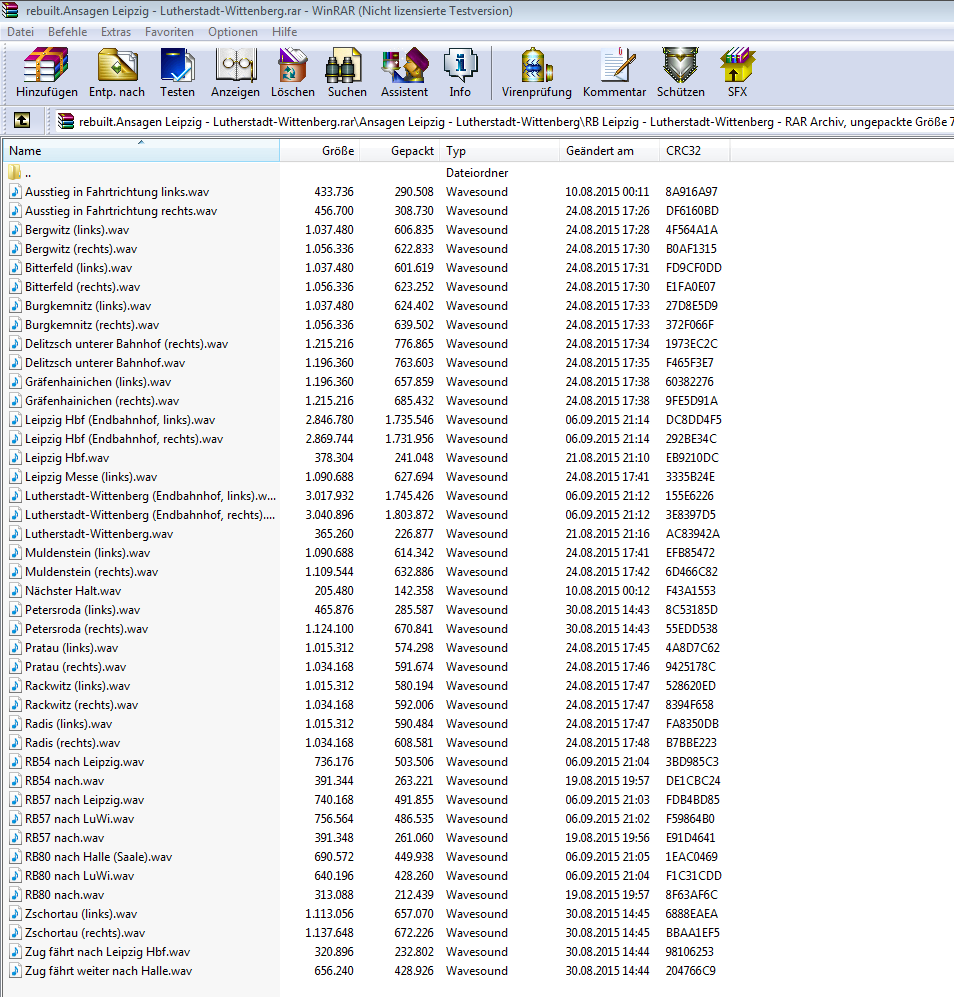Select Lutherstadt-Wittenberg.wav file
This screenshot has height=997, width=954.
pyautogui.click(x=99, y=533)
